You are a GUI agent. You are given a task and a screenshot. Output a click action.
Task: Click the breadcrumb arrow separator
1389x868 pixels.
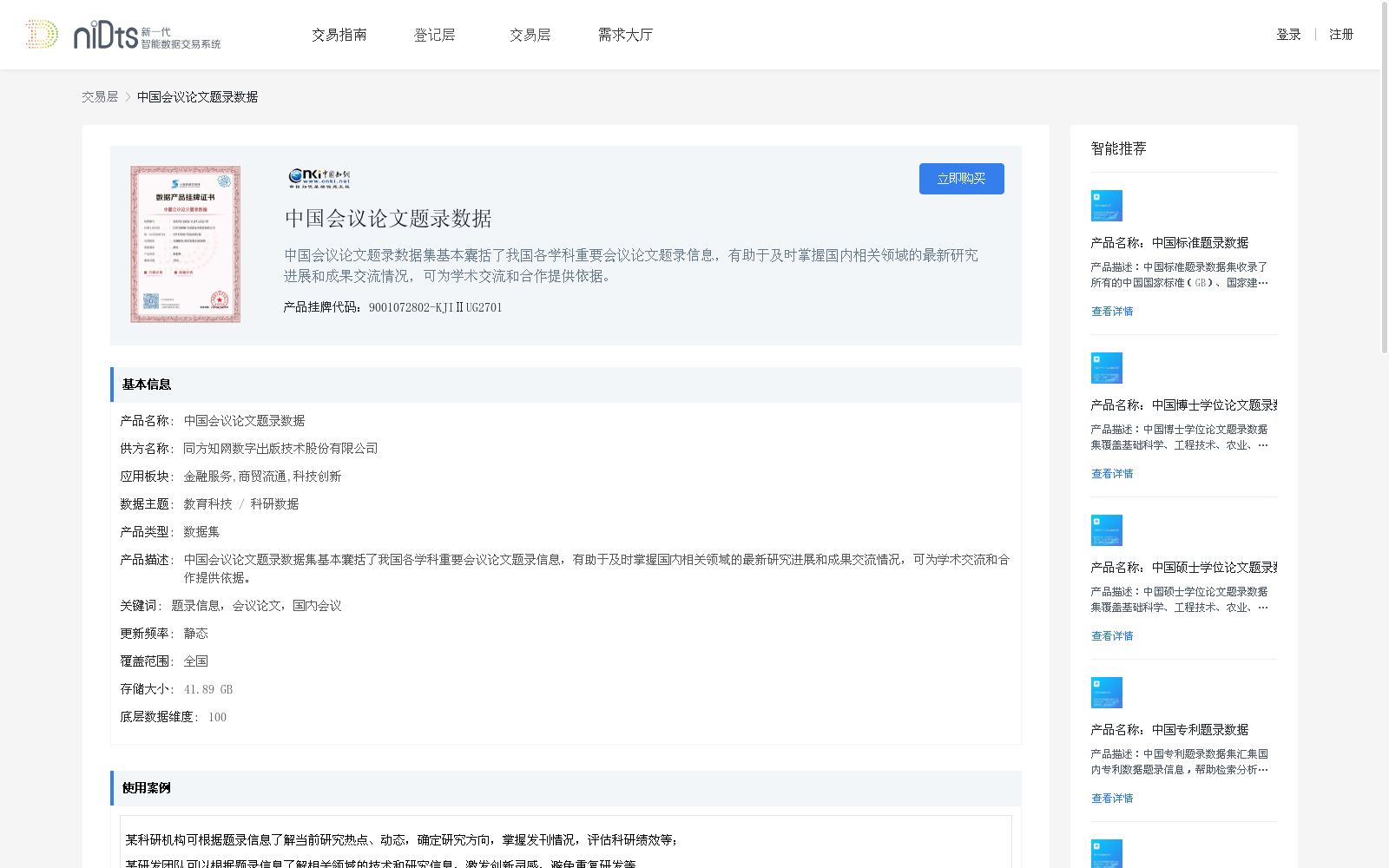[x=128, y=97]
